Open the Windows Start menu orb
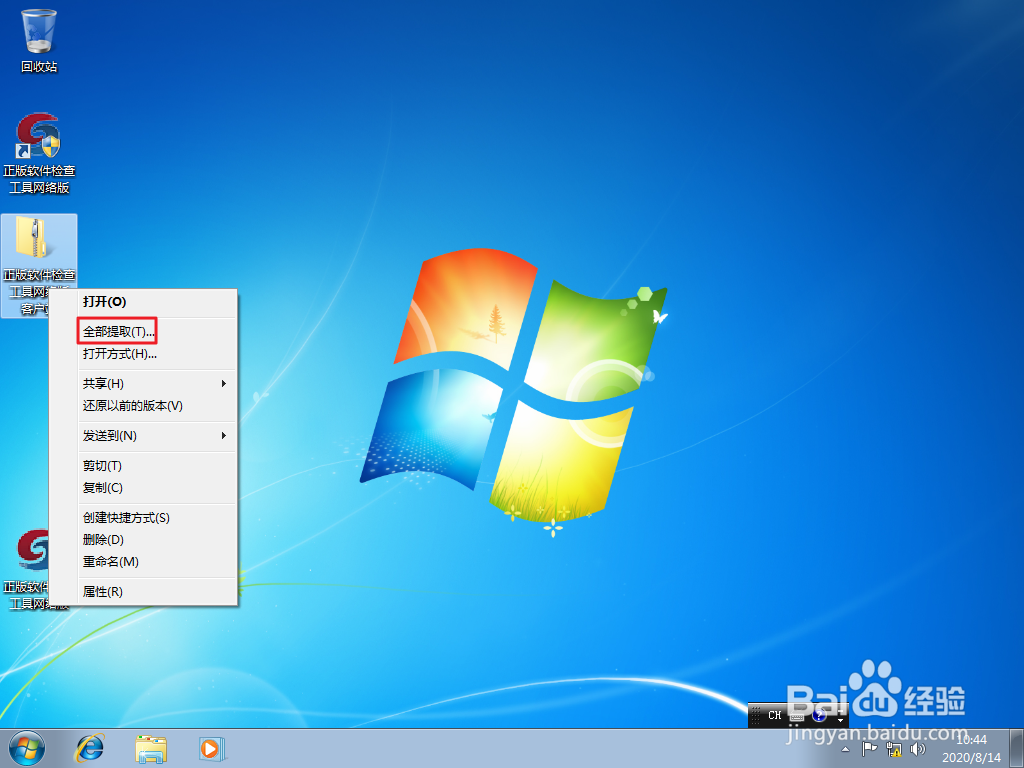 pos(27,748)
